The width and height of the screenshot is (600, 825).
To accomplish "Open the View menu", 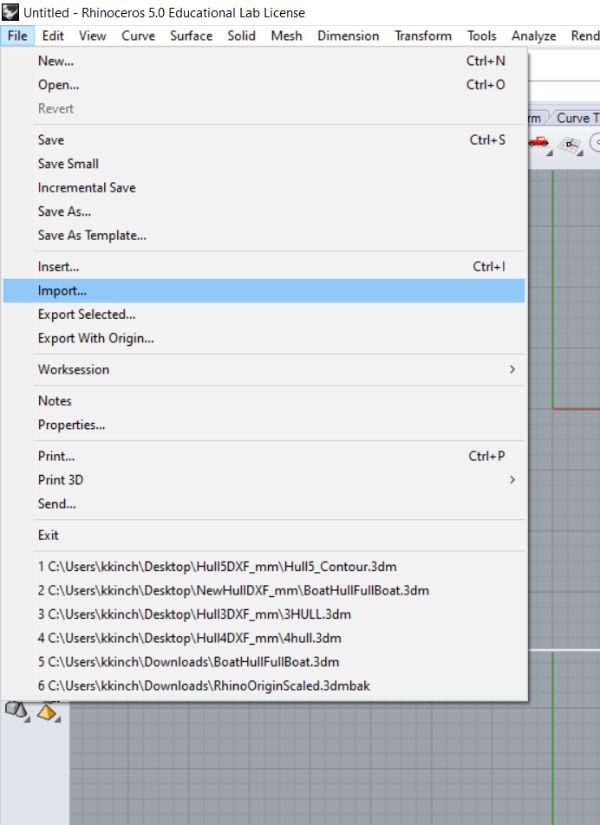I will tap(93, 36).
